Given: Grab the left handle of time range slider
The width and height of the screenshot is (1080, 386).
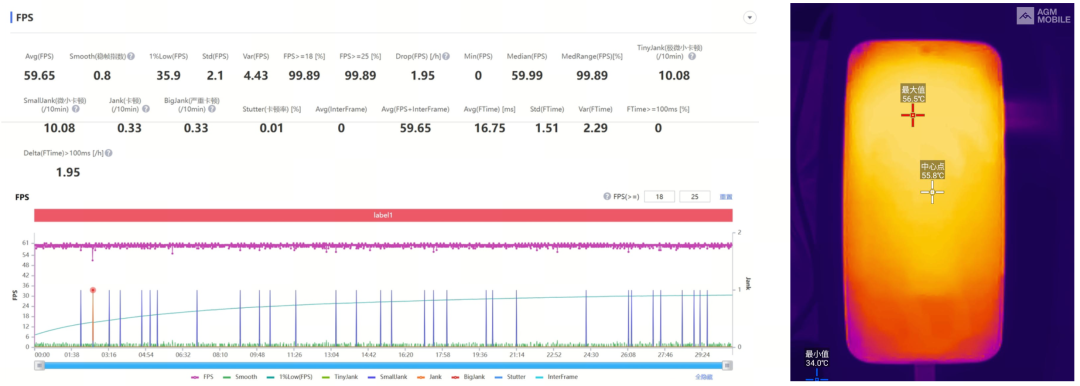Looking at the screenshot, I should tap(39, 365).
